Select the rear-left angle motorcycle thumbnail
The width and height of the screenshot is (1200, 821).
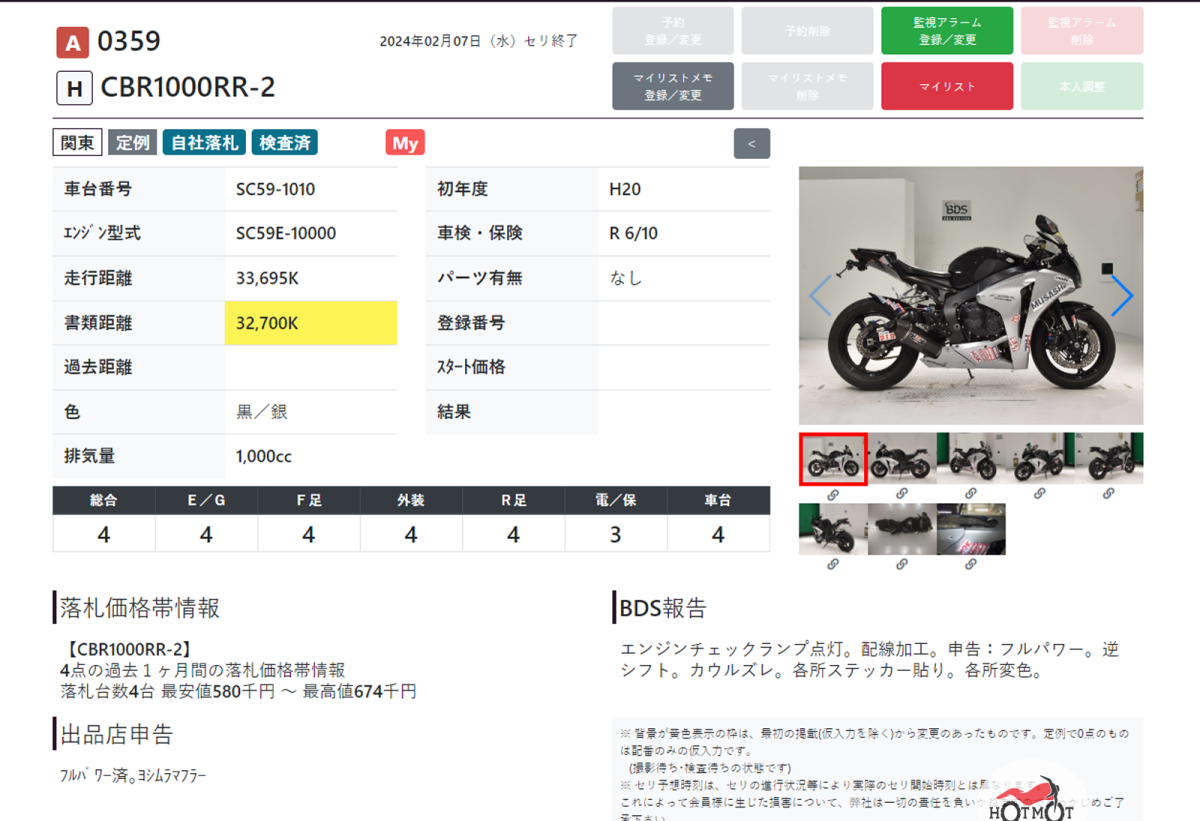point(833,529)
